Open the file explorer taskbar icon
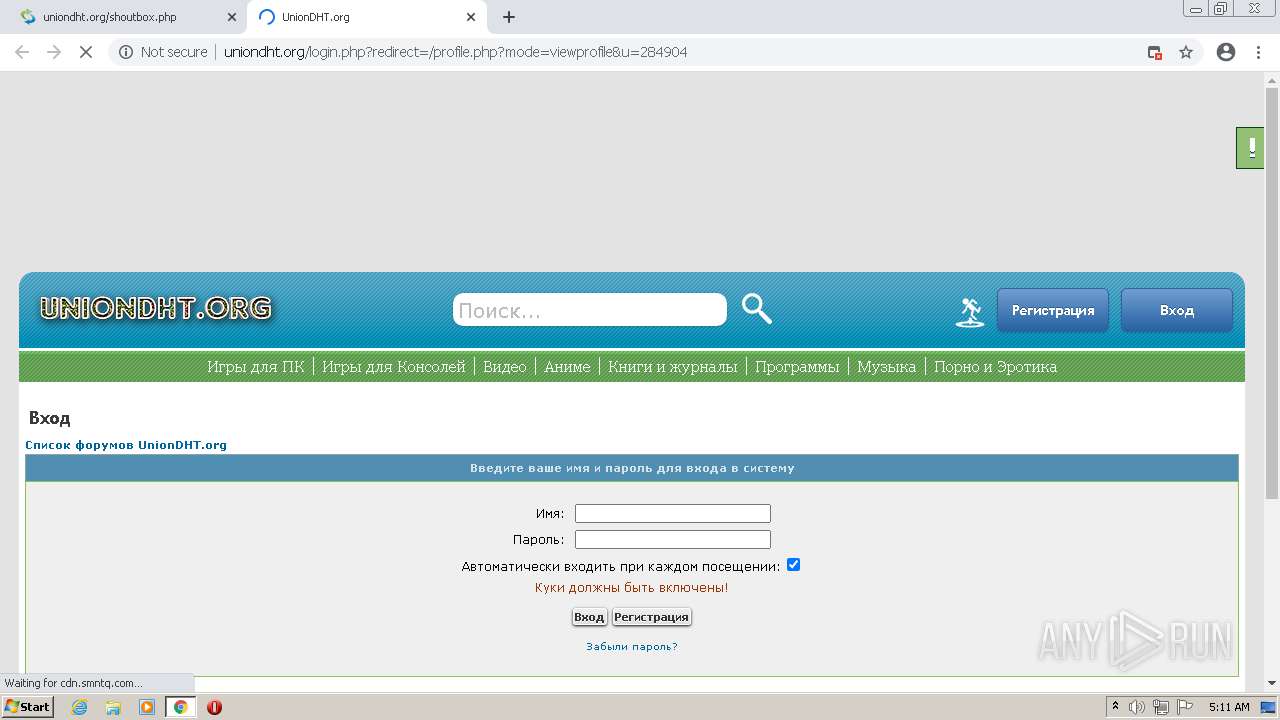This screenshot has width=1280, height=720. pos(113,707)
